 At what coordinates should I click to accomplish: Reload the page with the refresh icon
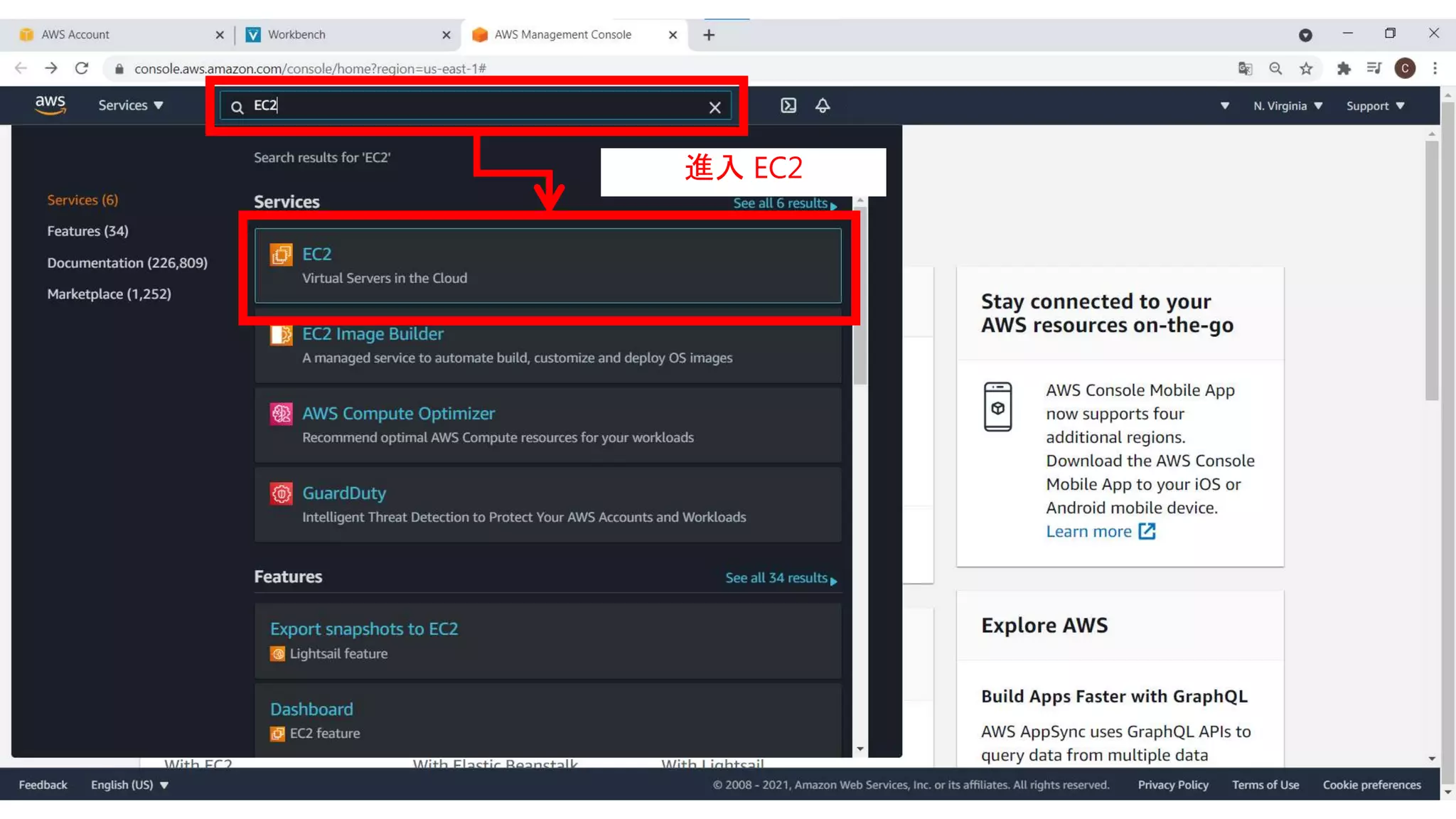(82, 68)
